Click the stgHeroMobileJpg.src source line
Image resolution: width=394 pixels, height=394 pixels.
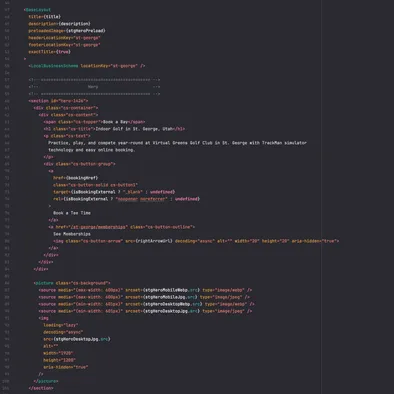(144, 297)
